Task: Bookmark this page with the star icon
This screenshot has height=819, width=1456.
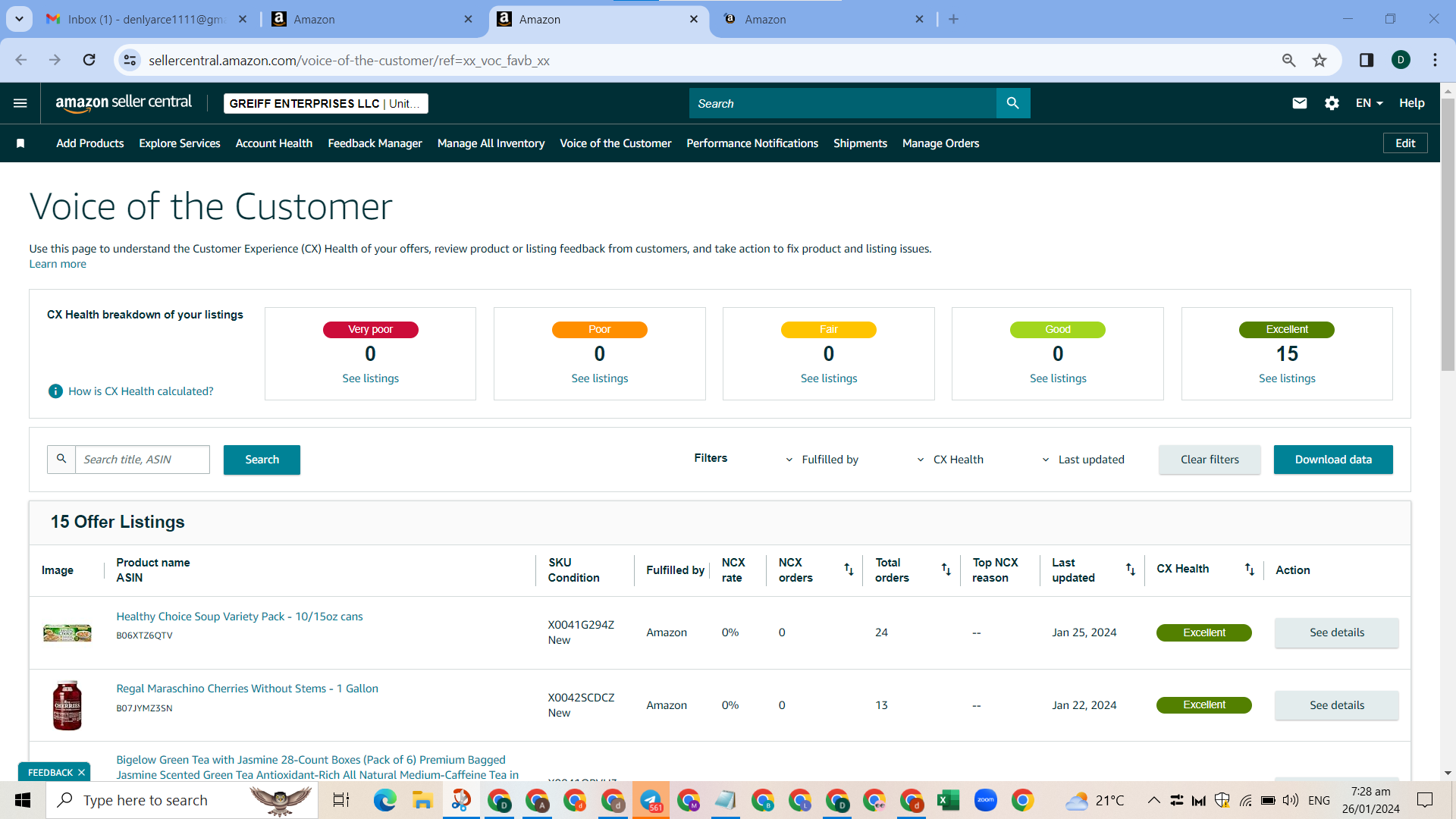Action: coord(1319,60)
